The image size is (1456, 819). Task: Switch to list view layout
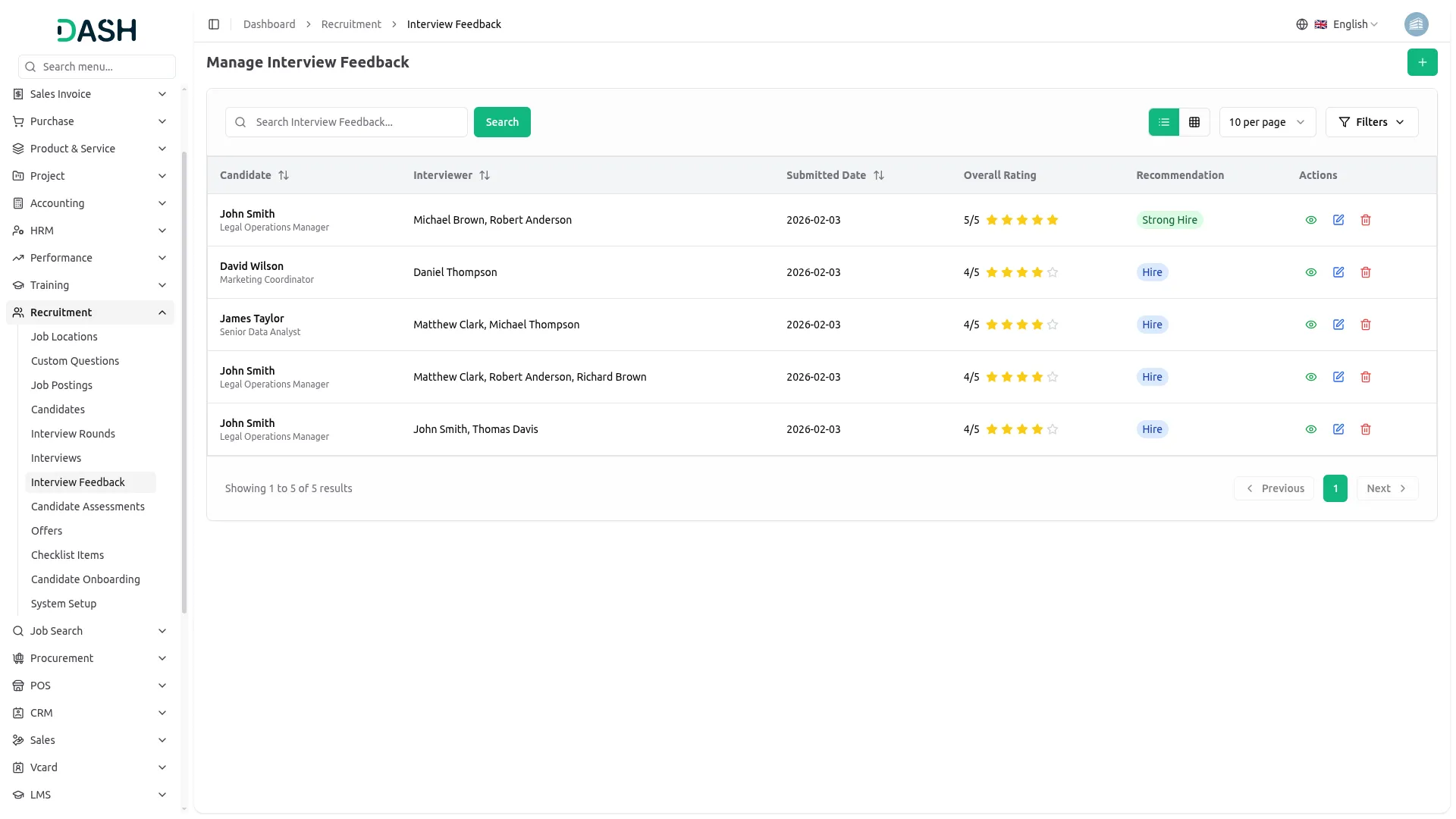[x=1164, y=122]
